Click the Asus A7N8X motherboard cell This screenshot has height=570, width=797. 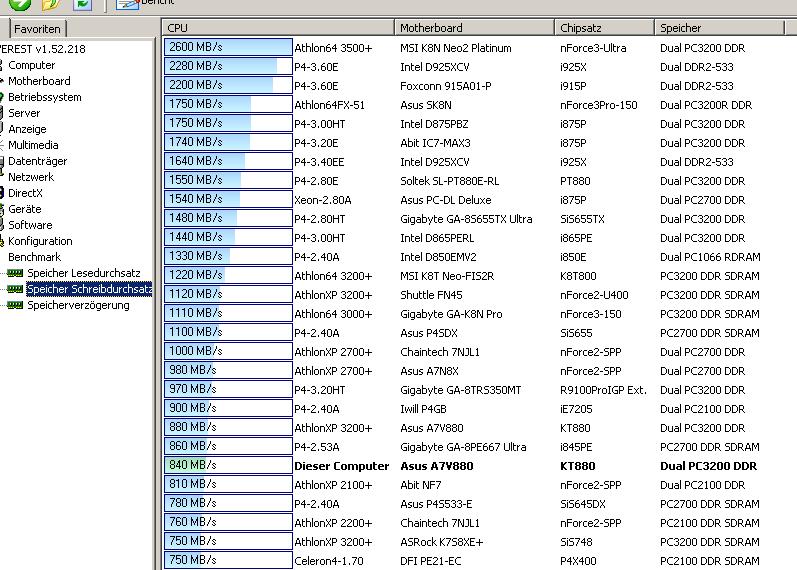coord(430,371)
